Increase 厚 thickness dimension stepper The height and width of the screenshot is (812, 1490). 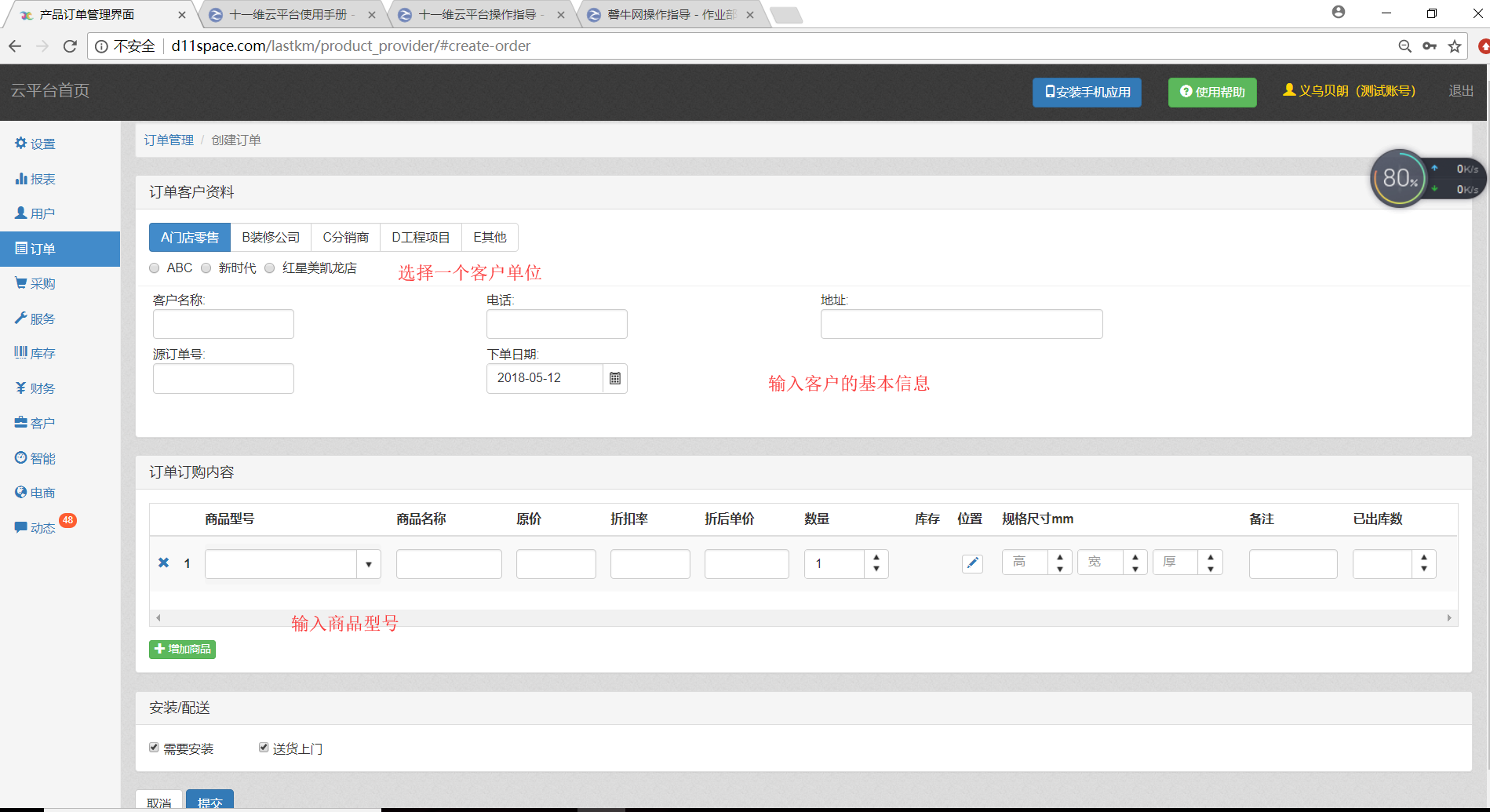coord(1211,556)
